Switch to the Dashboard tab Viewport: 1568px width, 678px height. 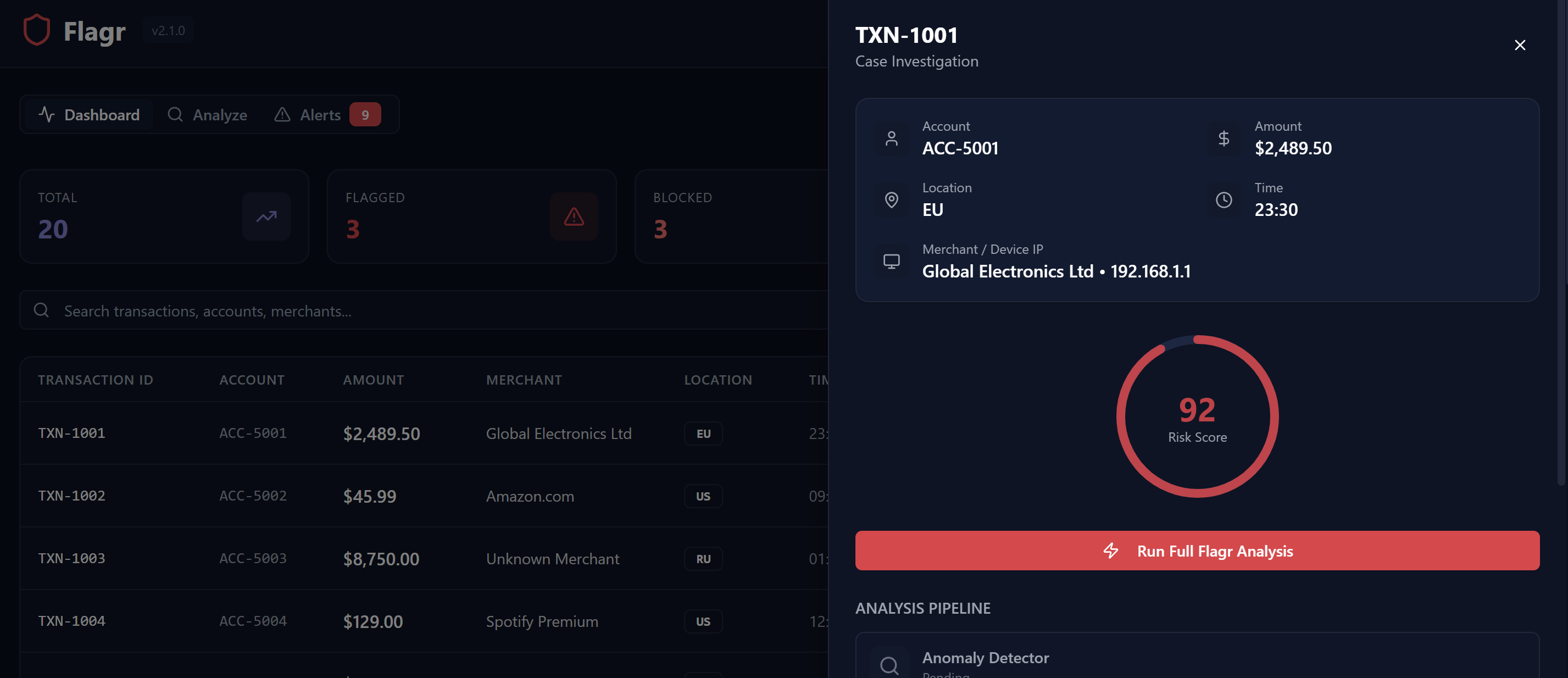coord(90,114)
